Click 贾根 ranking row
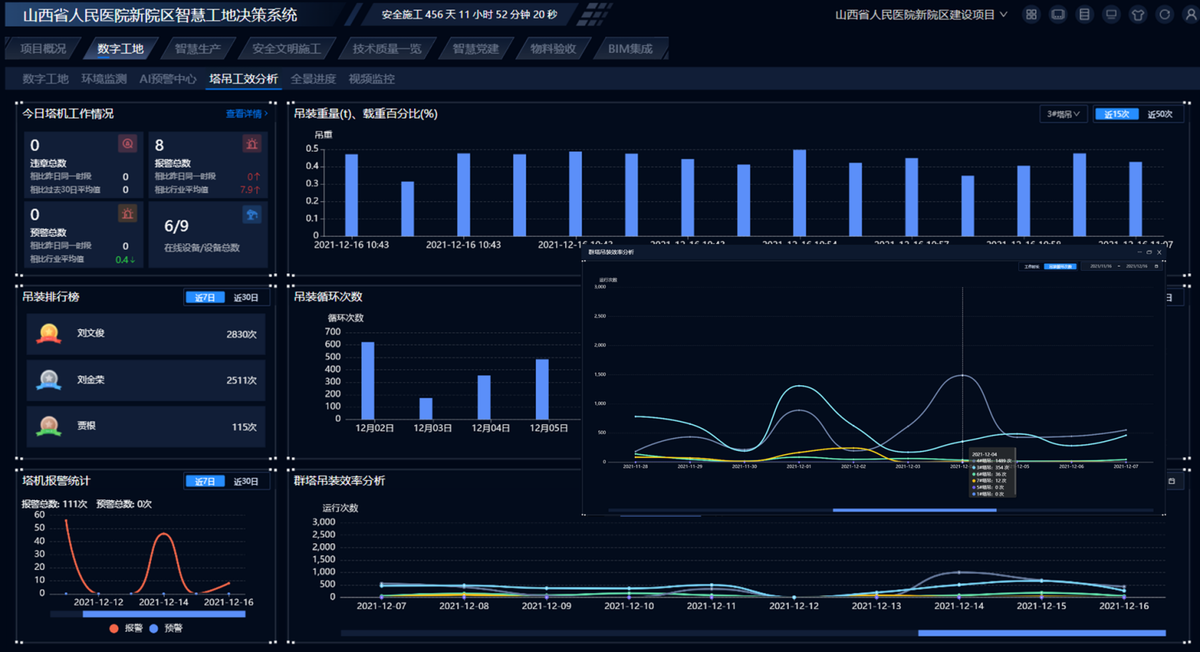1200x652 pixels. (x=146, y=427)
